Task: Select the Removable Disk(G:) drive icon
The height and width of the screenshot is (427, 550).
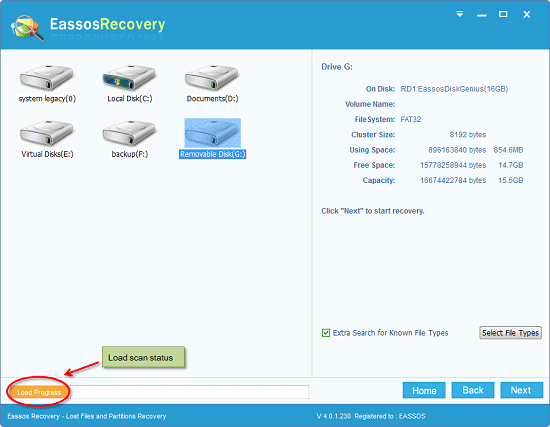Action: tap(212, 133)
